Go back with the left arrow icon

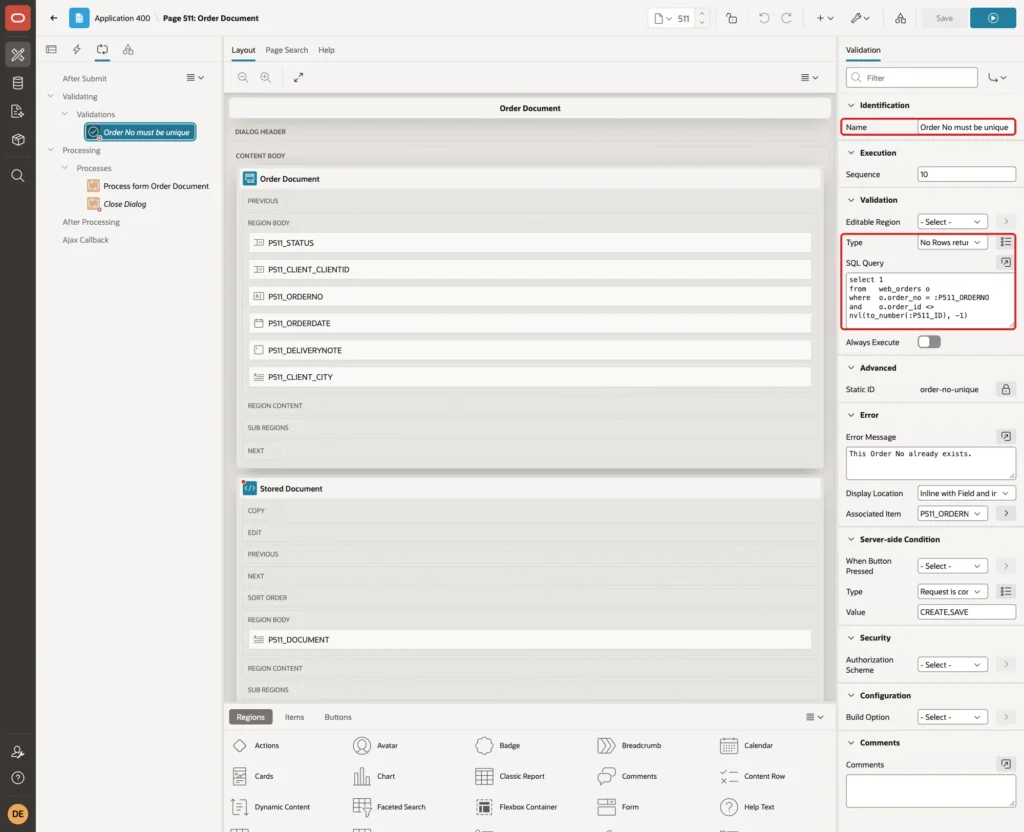click(x=54, y=18)
